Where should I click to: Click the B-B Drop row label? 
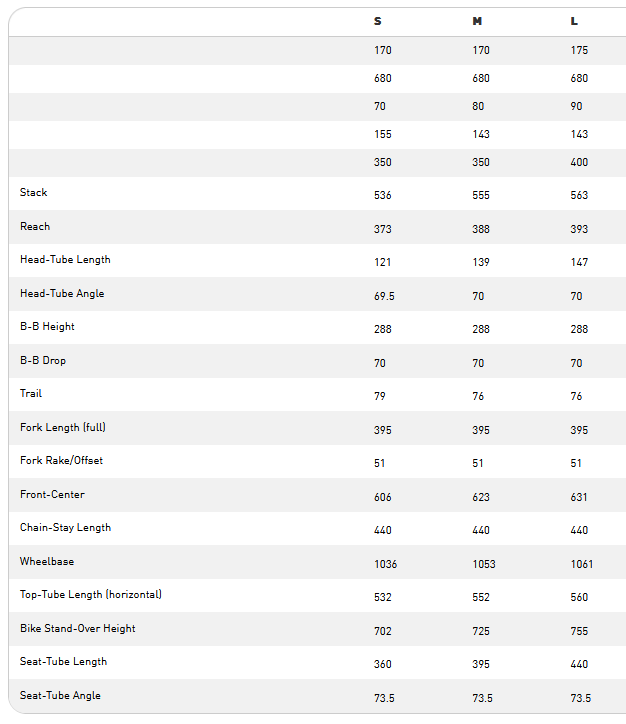[x=43, y=361]
